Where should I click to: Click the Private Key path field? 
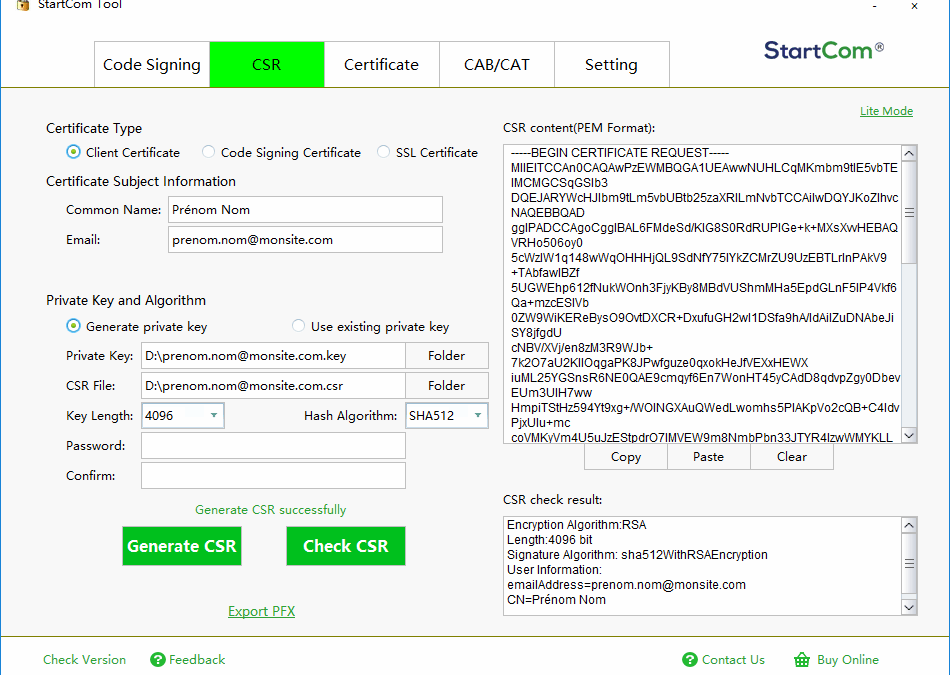[273, 356]
